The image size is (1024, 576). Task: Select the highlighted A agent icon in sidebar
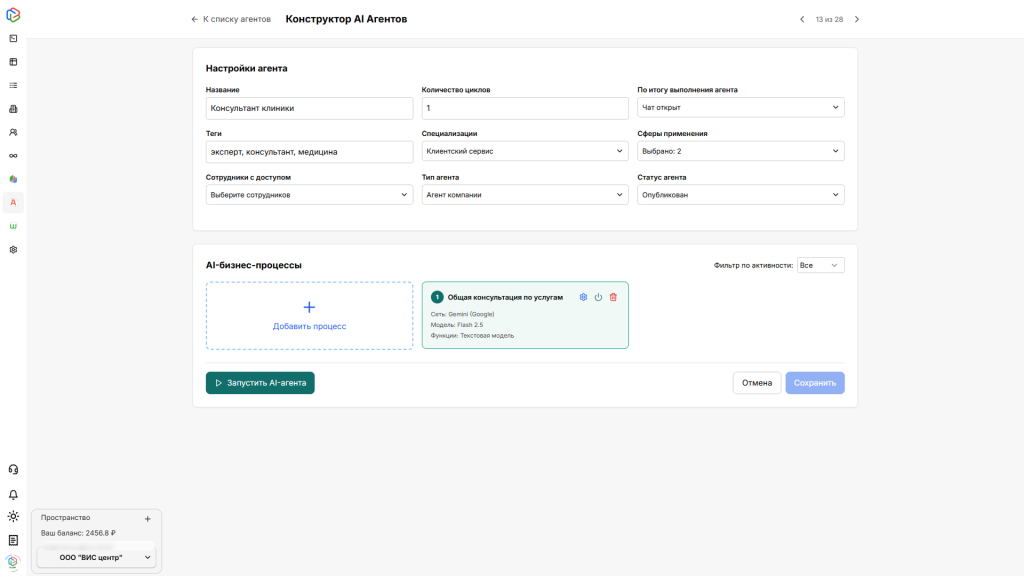point(12,202)
